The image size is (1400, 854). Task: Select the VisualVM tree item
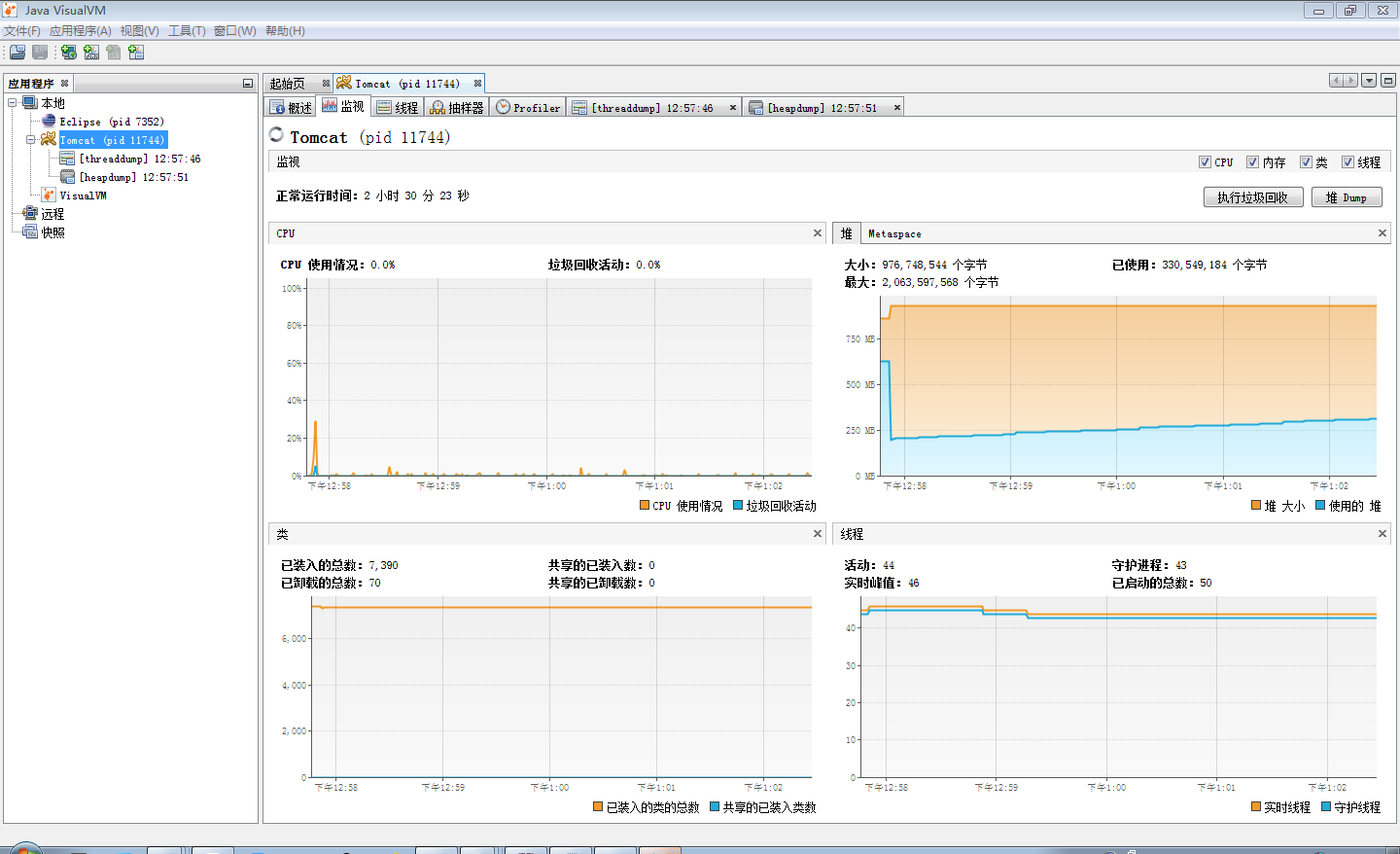coord(84,195)
